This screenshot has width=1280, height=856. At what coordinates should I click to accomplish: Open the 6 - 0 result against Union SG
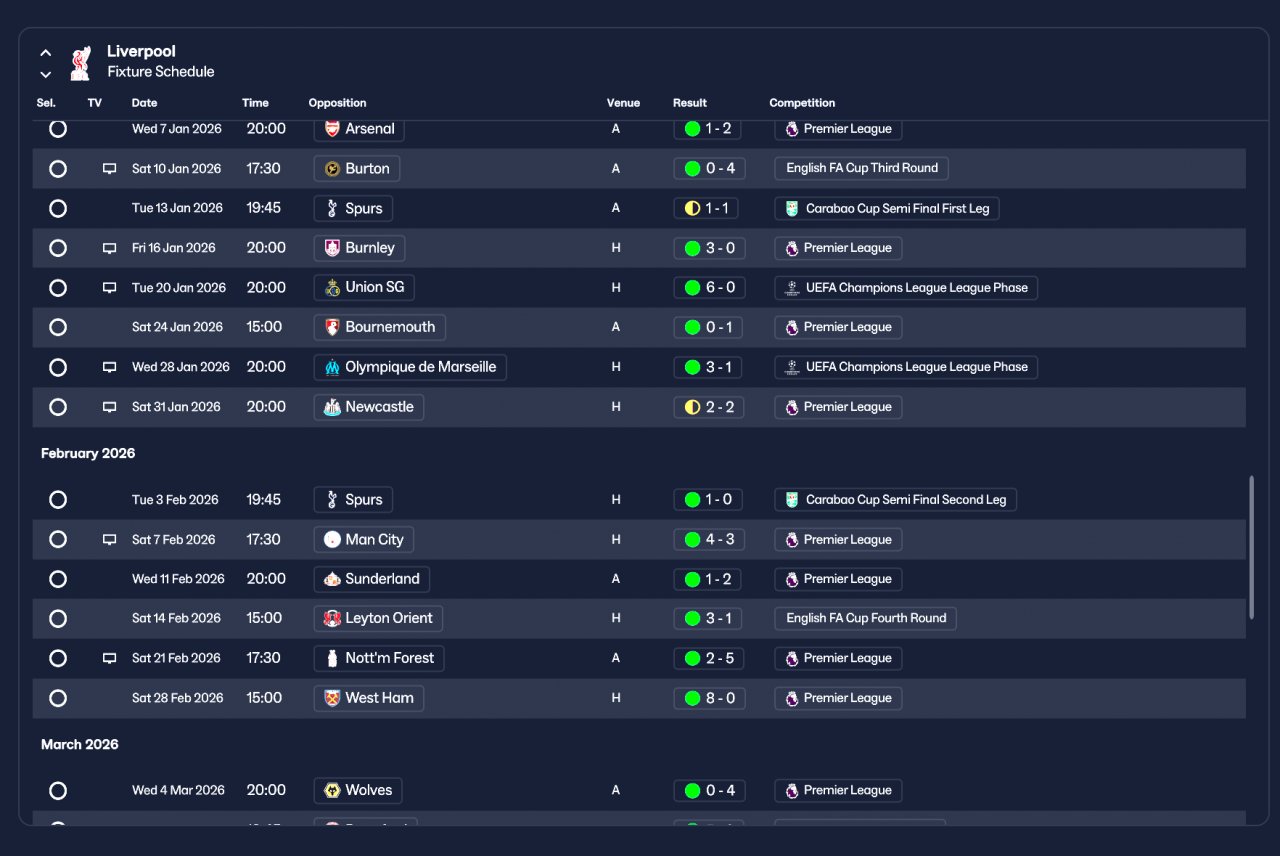(x=709, y=288)
